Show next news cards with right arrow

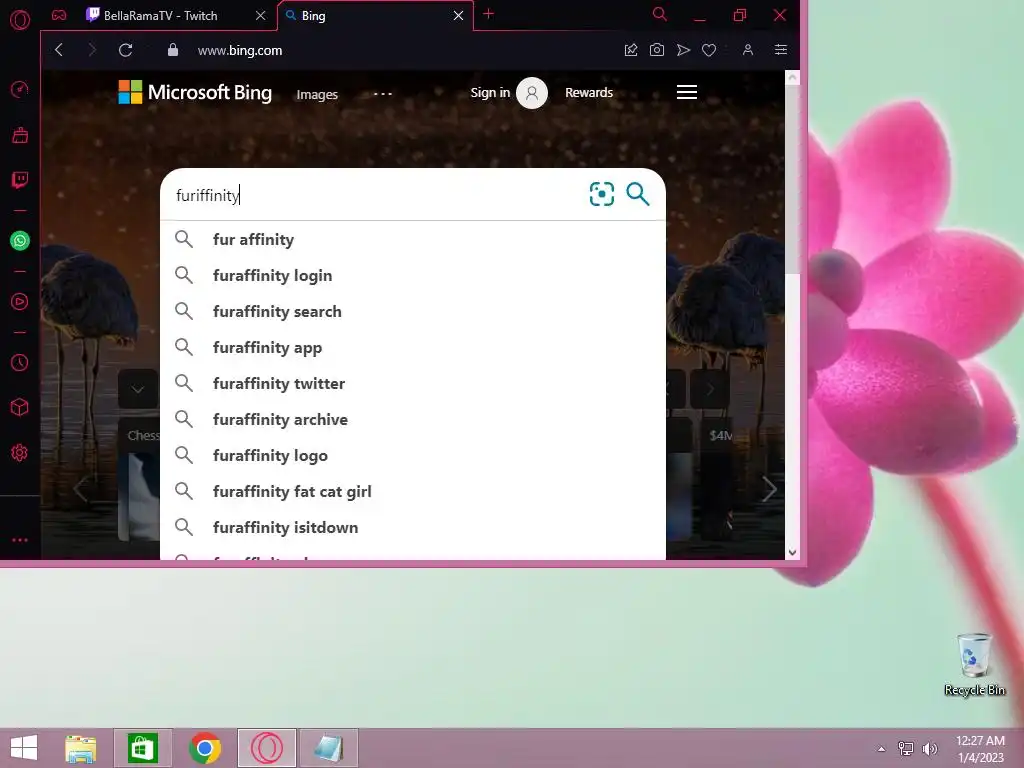[x=769, y=489]
